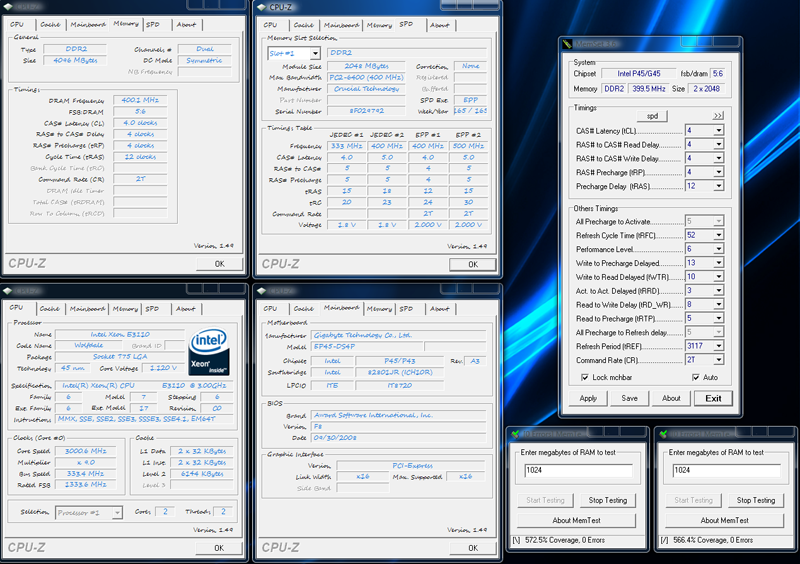
Task: Click About MemTest in the left MemTest window
Action: coord(577,520)
